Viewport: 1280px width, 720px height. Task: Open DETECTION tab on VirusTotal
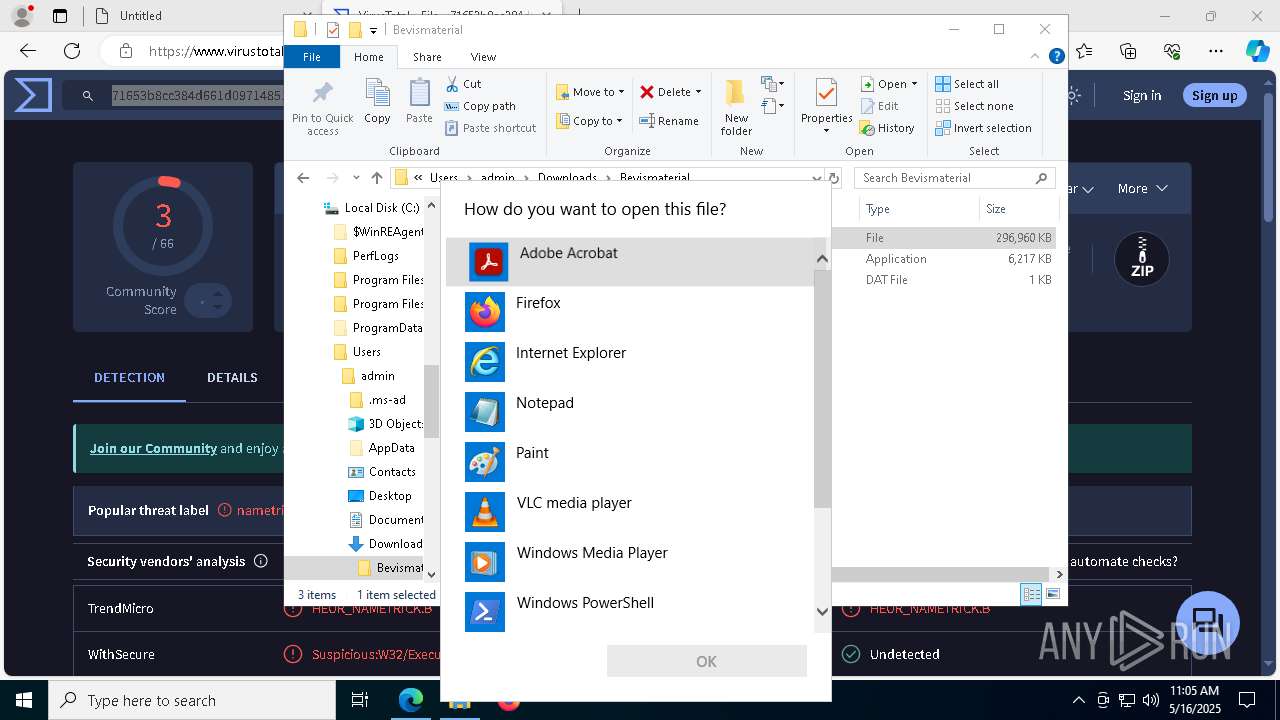coord(129,377)
